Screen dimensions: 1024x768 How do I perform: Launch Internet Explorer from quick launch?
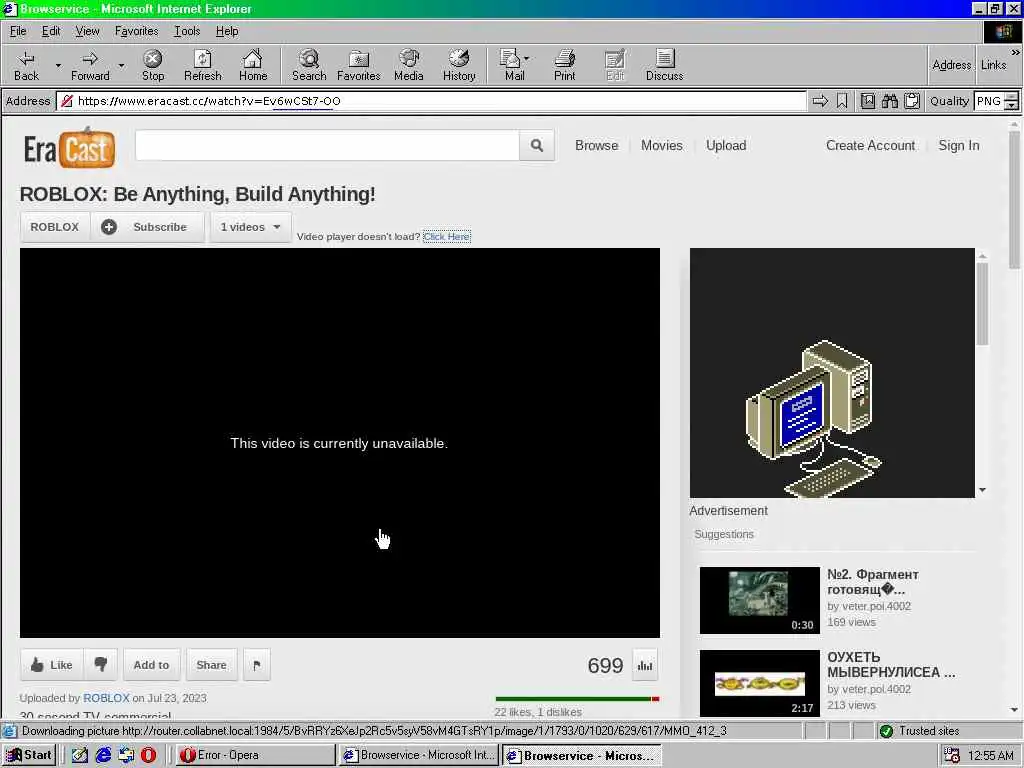[x=103, y=755]
